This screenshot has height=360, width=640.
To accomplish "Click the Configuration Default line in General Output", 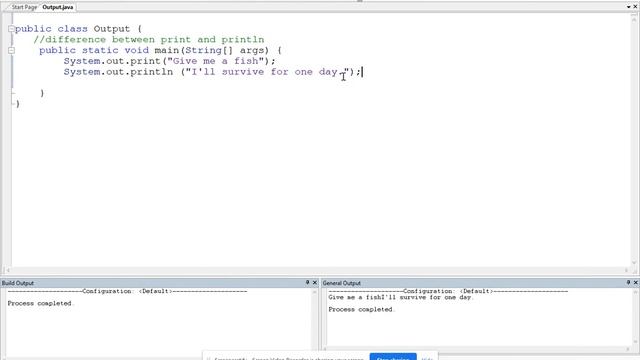I will point(448,291).
